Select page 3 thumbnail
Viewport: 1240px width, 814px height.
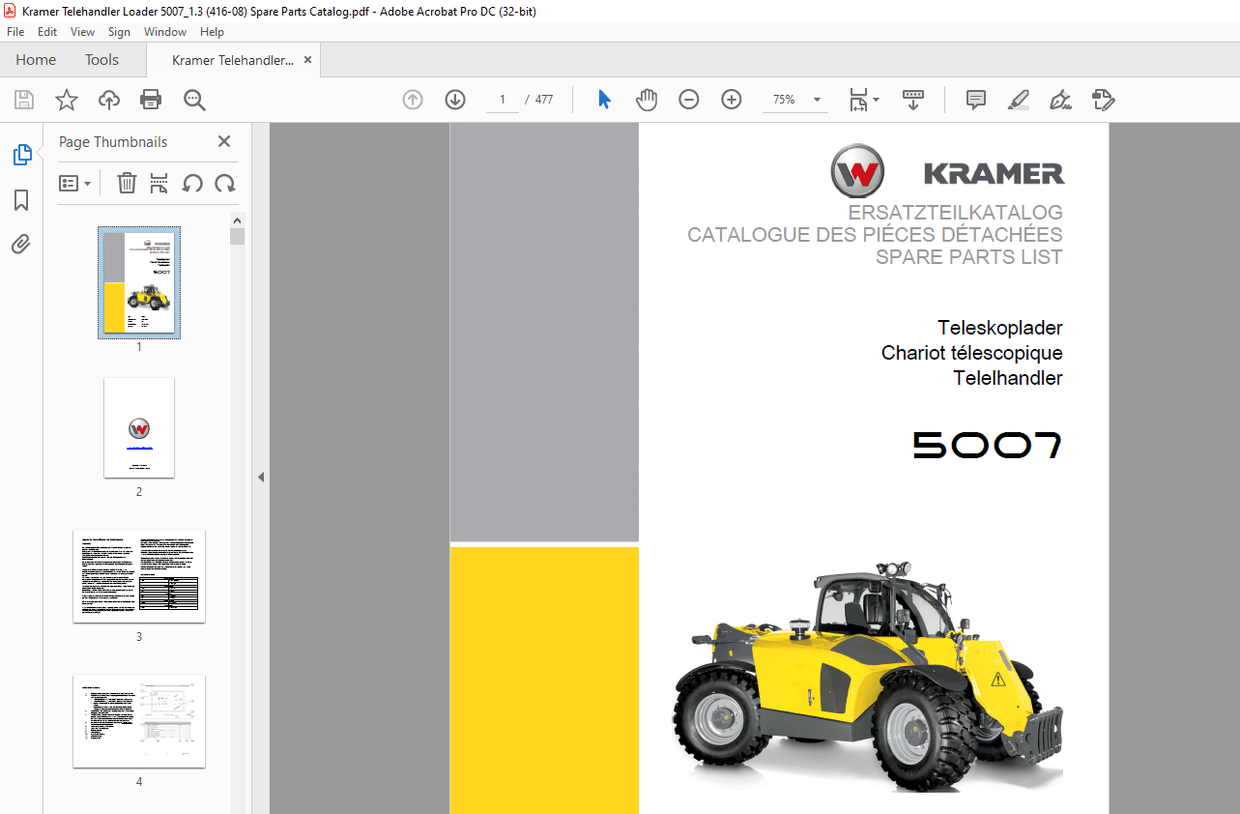[x=139, y=575]
